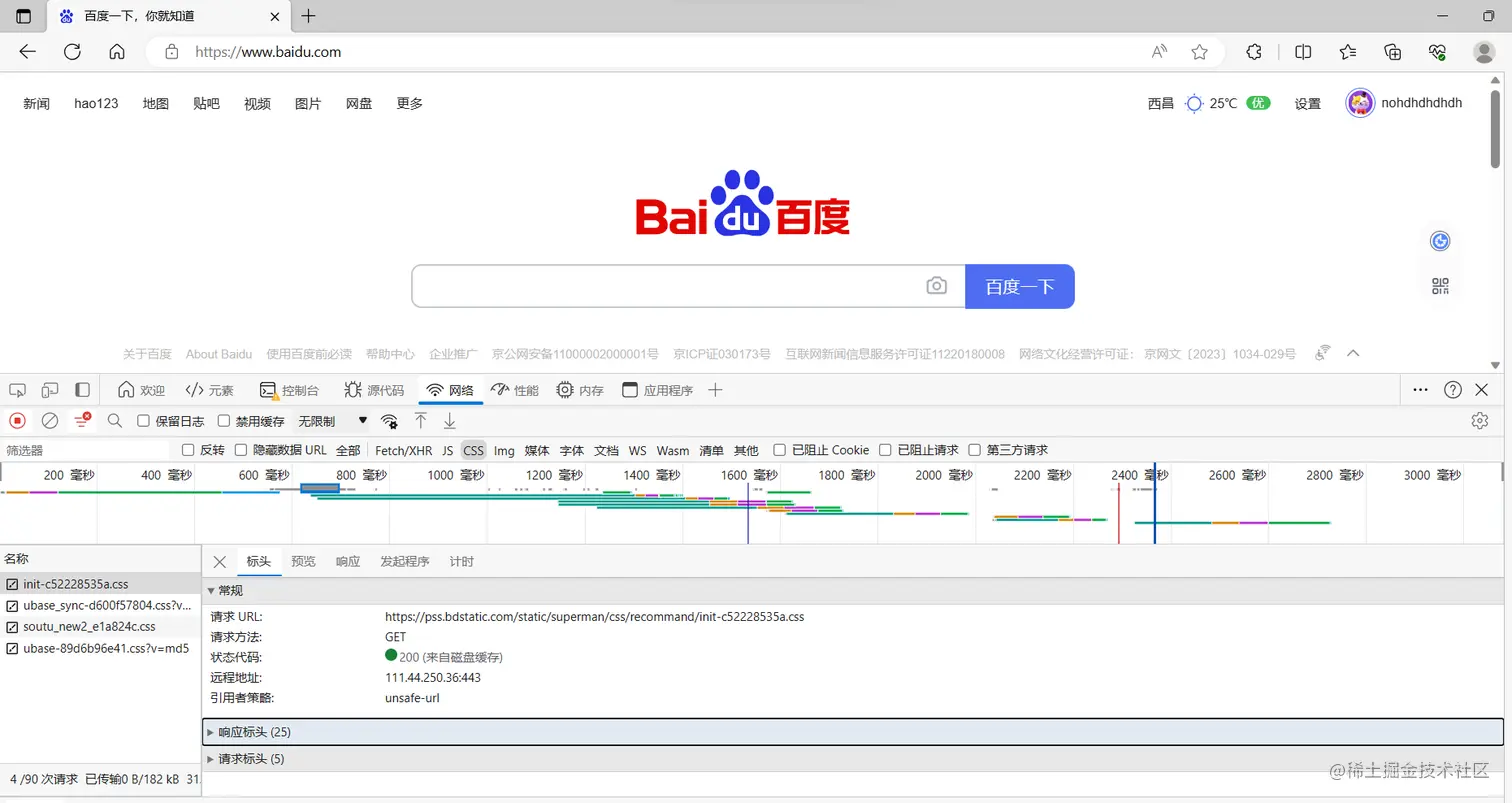Click the browser back arrow

[x=27, y=52]
